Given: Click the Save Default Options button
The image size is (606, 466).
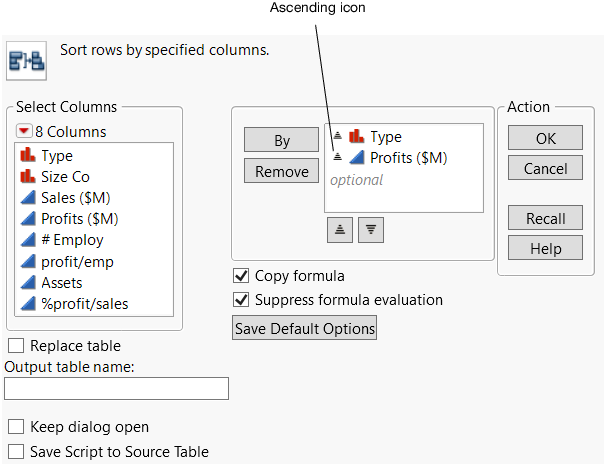Looking at the screenshot, I should tap(304, 328).
